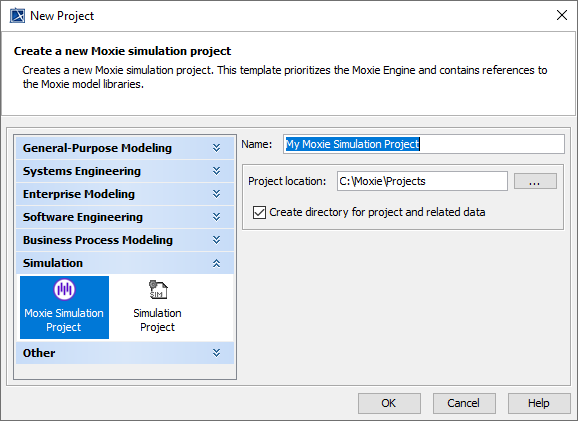The width and height of the screenshot is (578, 421).
Task: Expand the Software Engineering chevron icon
Action: [x=216, y=217]
